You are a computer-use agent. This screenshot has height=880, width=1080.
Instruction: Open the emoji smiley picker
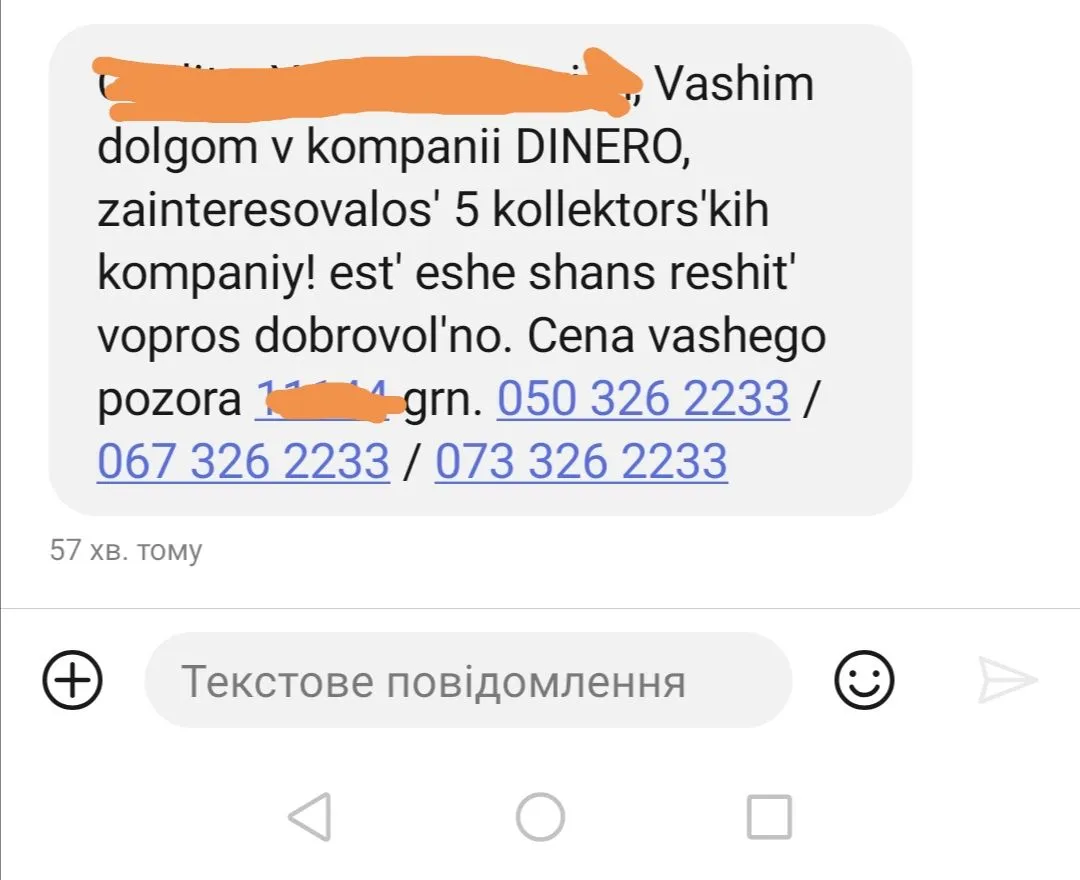864,680
